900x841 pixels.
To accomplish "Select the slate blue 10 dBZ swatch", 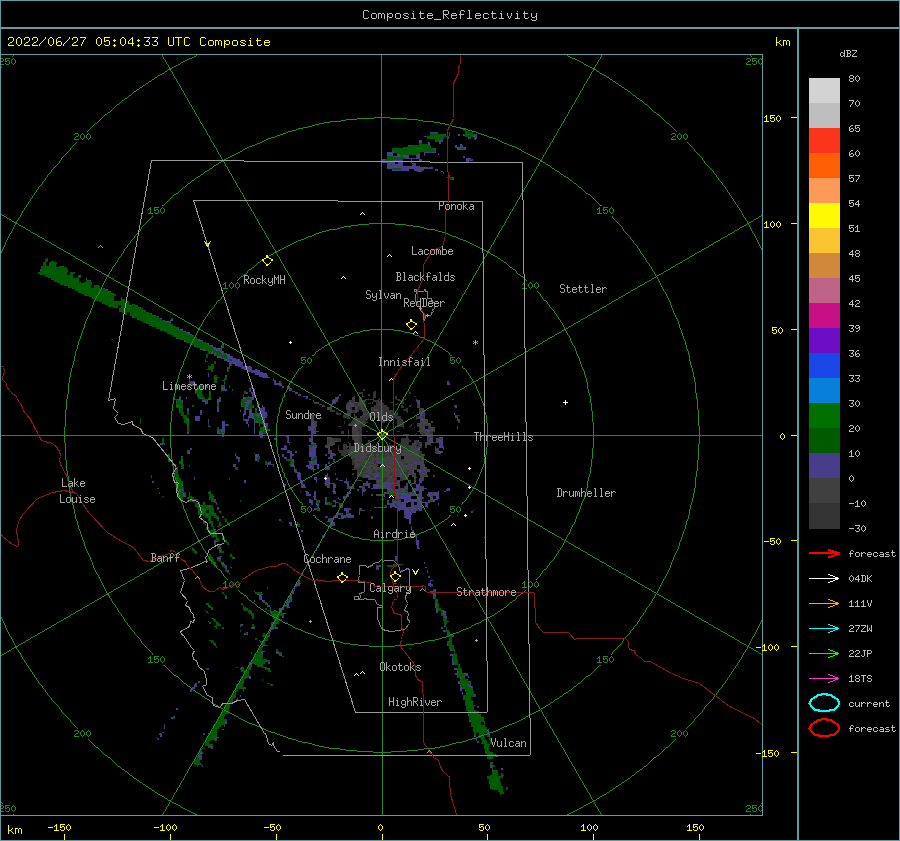I will [x=824, y=466].
